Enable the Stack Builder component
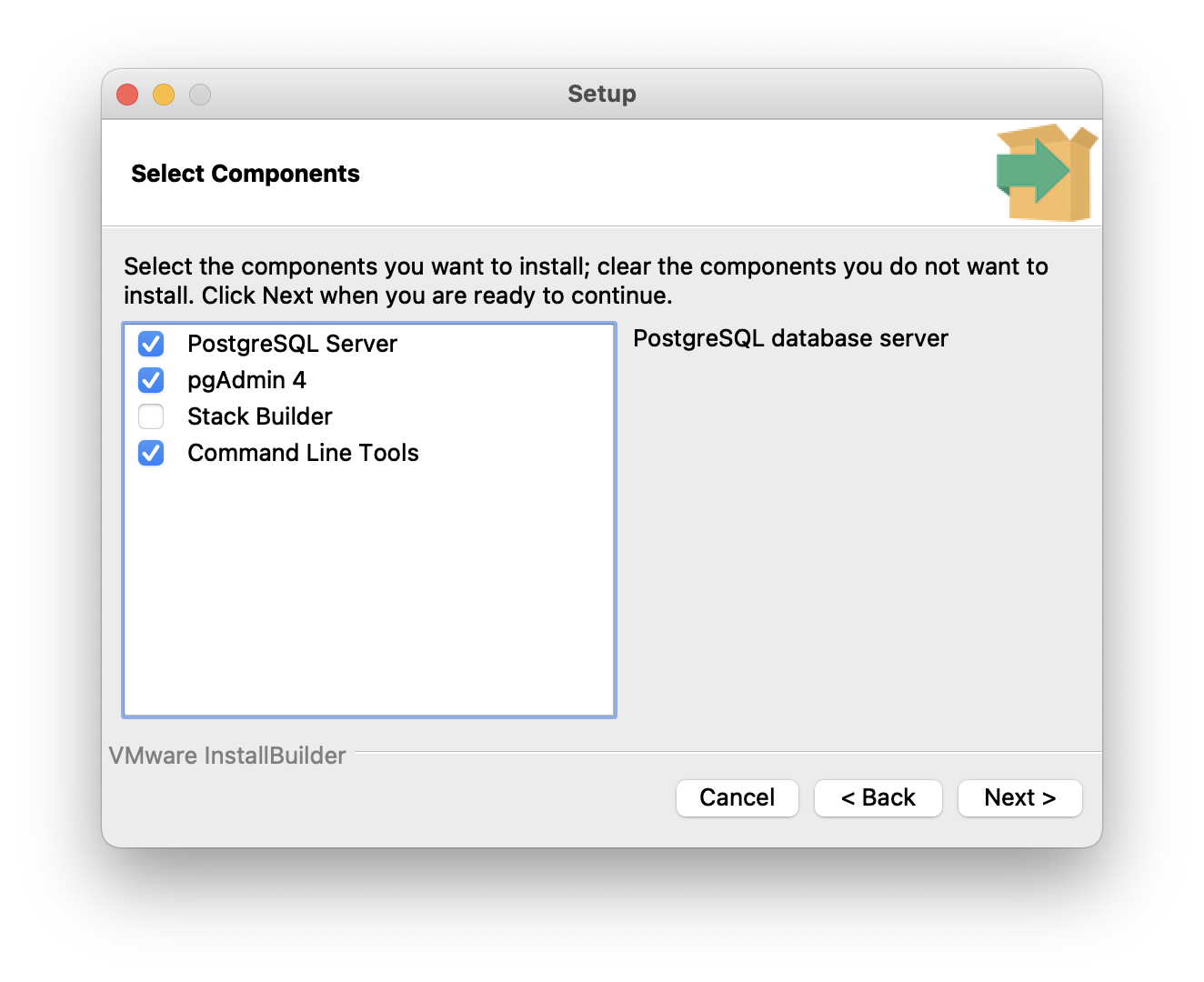Image resolution: width=1204 pixels, height=982 pixels. 151,416
